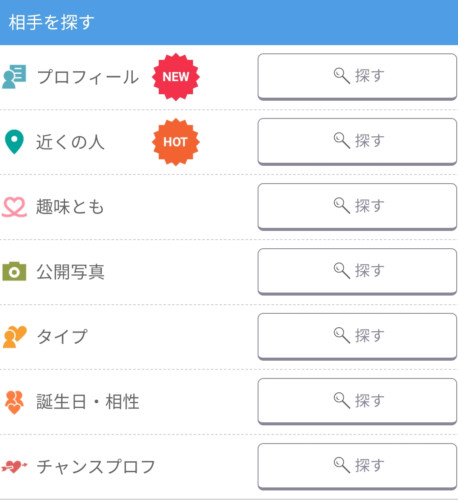Search 誕生日・相性 with 探す button
Viewport: 458px width, 500px height.
click(x=357, y=401)
